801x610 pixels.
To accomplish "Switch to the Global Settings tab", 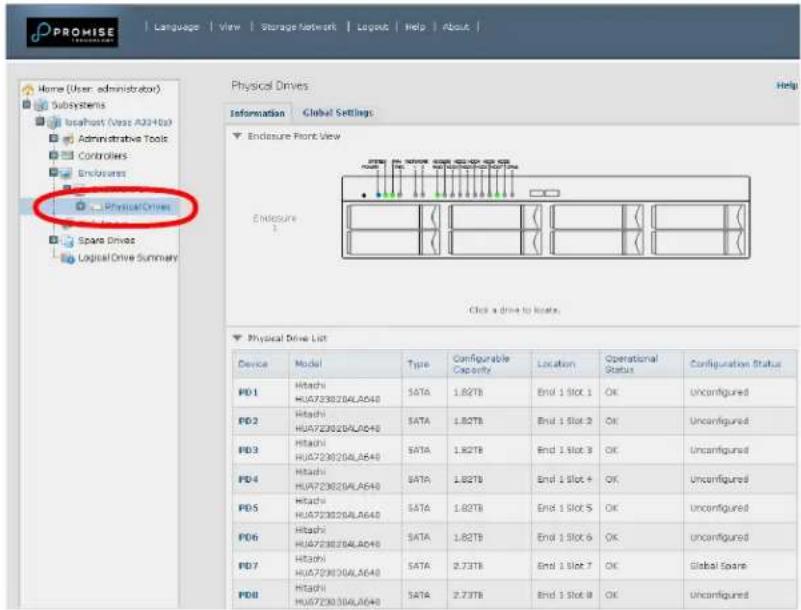I will tap(338, 112).
